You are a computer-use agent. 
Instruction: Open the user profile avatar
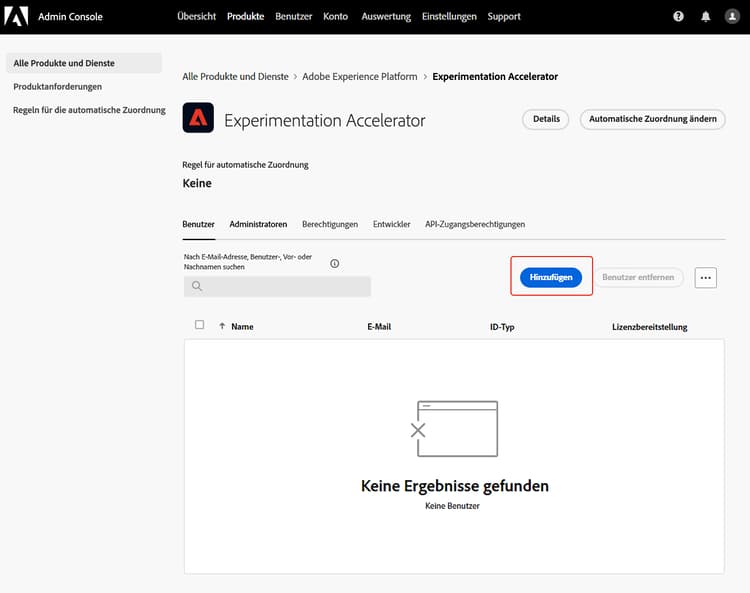coord(732,16)
